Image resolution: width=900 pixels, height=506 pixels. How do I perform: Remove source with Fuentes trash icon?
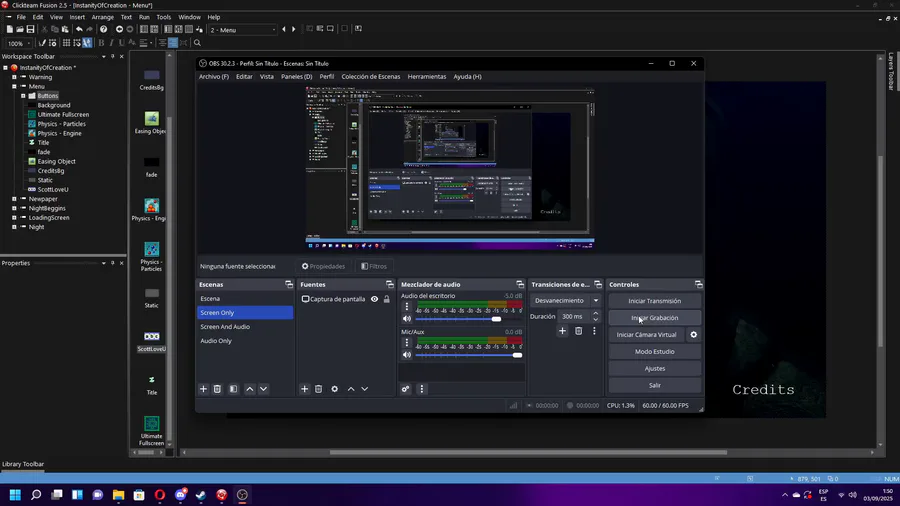[319, 389]
